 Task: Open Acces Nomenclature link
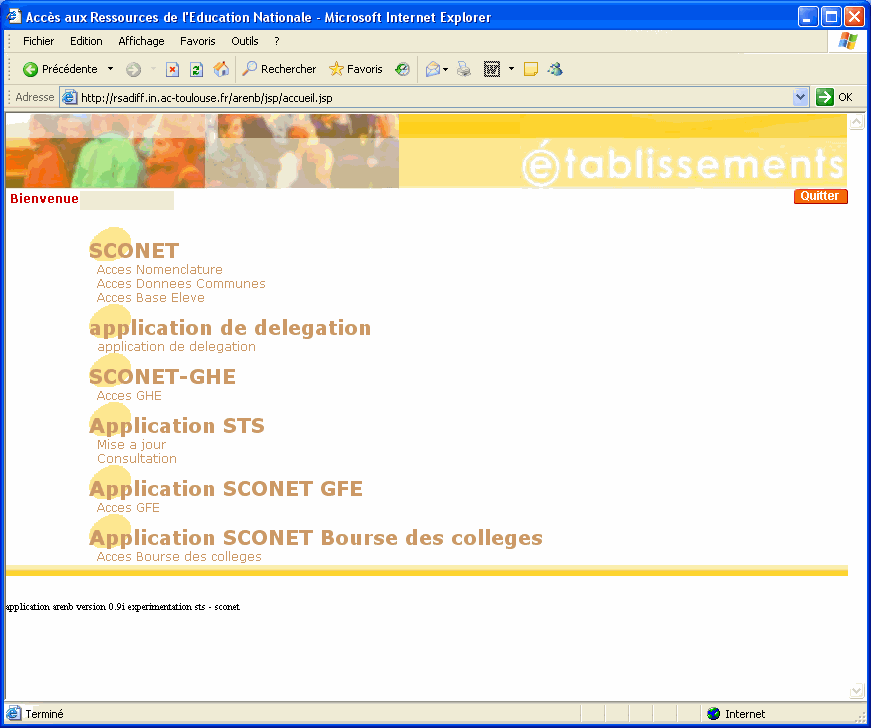click(x=159, y=269)
